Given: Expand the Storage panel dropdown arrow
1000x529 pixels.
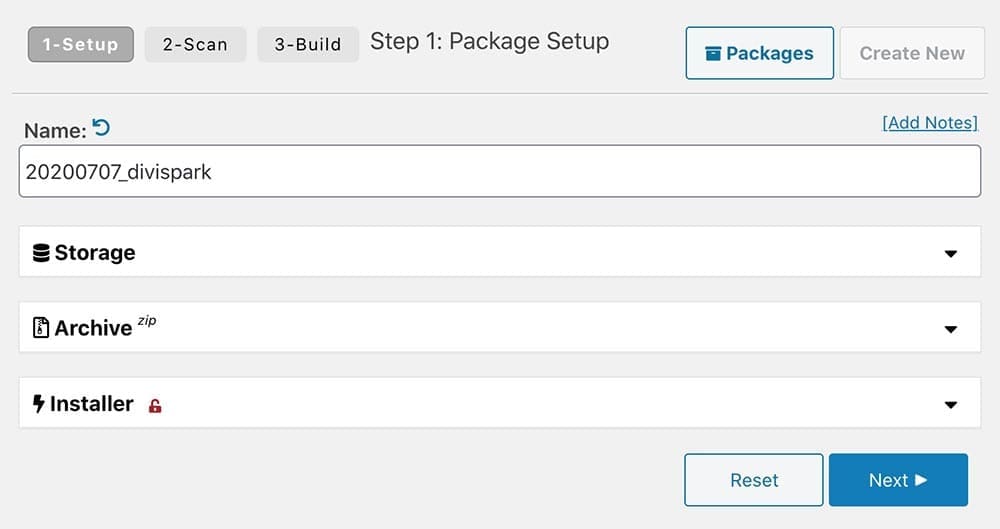Looking at the screenshot, I should [950, 254].
